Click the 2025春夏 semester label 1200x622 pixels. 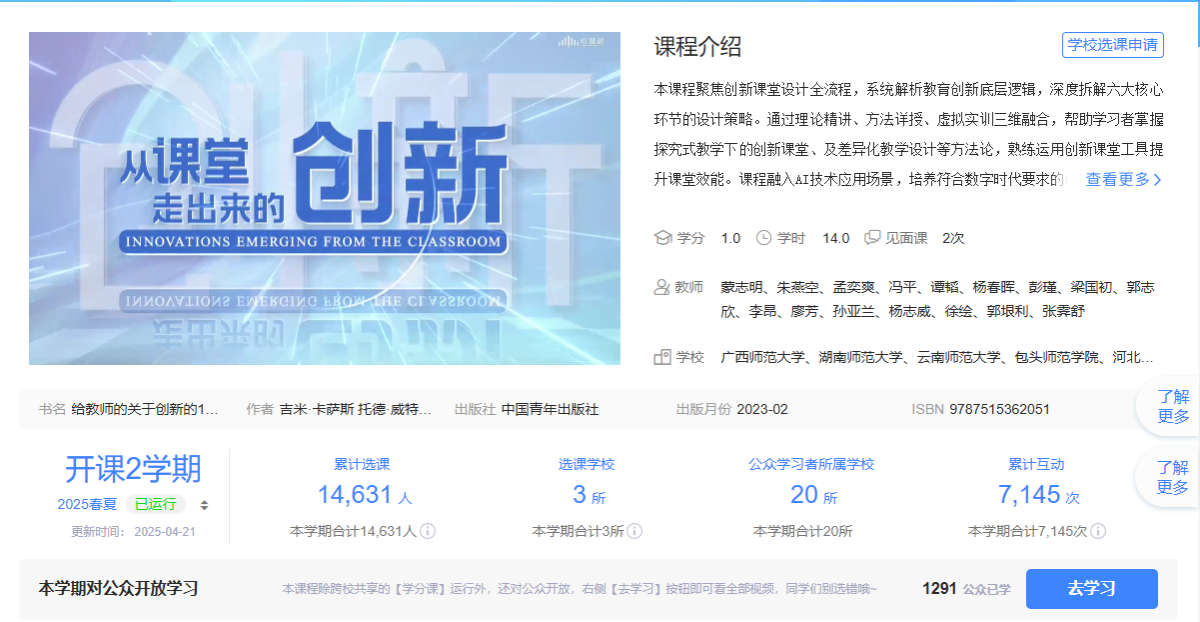click(87, 504)
